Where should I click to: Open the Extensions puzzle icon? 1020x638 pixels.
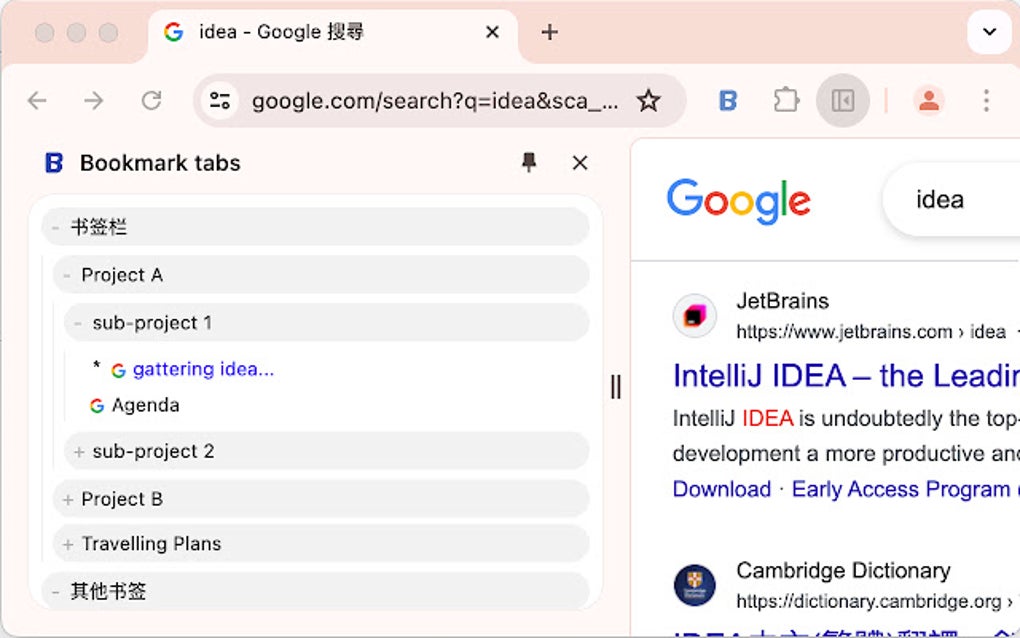point(785,100)
